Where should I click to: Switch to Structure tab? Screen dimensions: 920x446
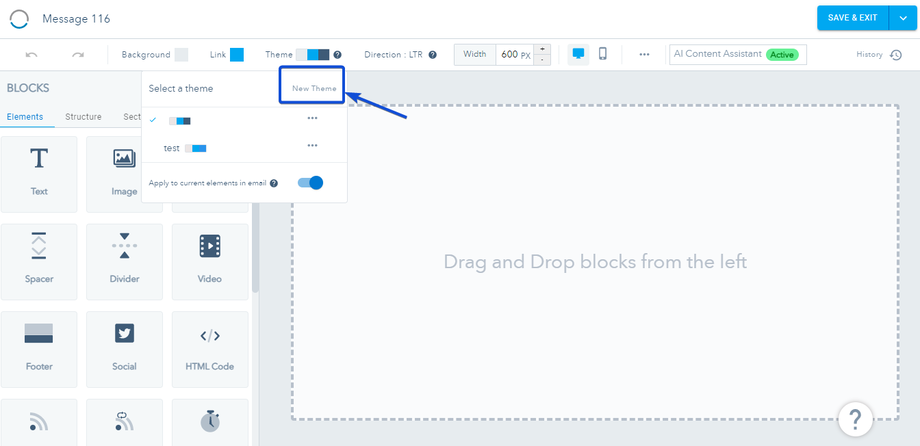pos(83,117)
